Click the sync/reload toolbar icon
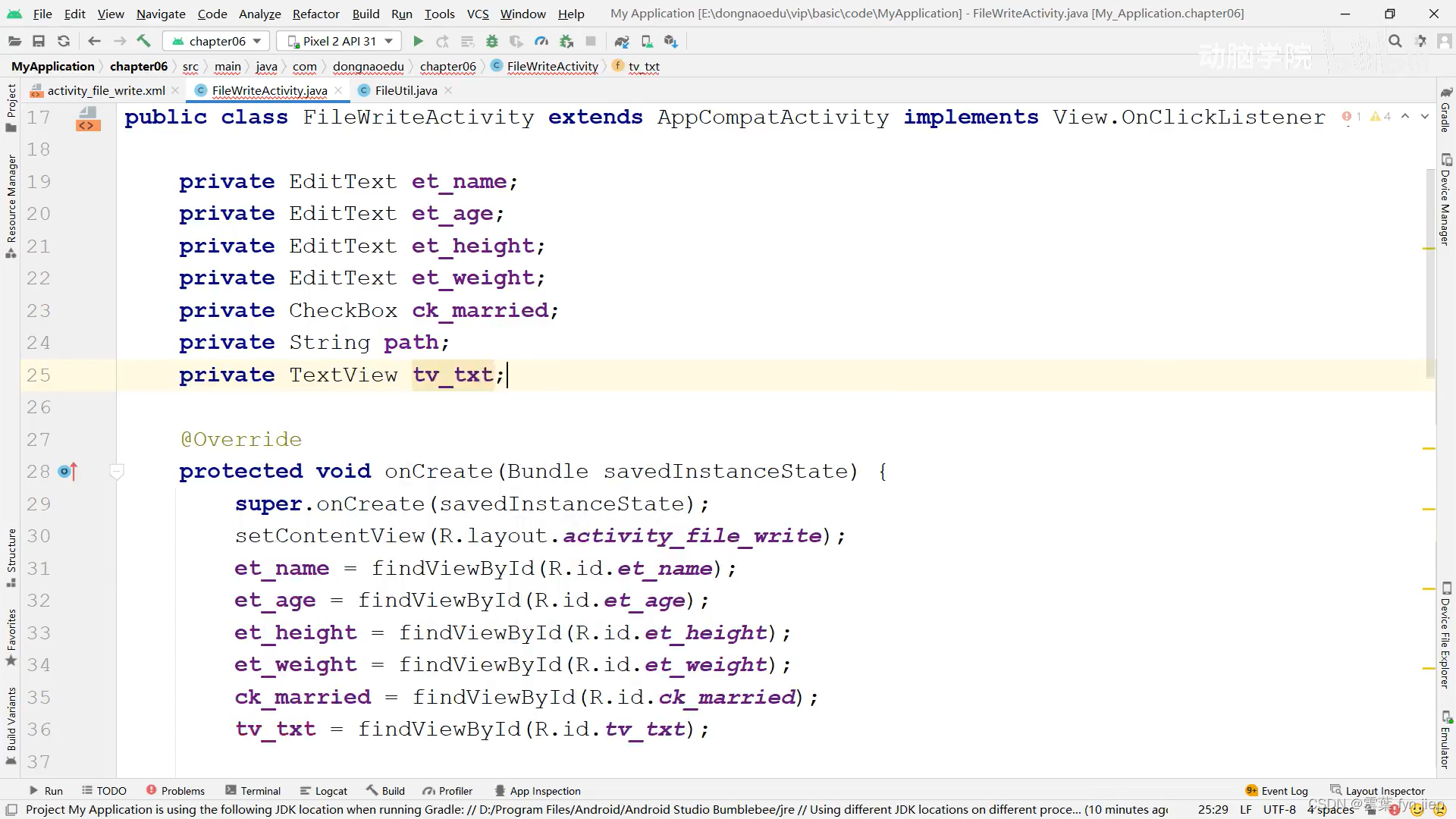 coord(64,41)
